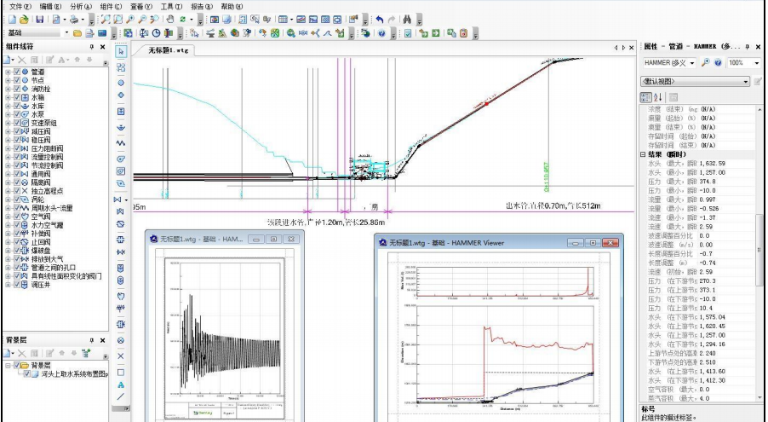Viewport: 768px width, 422px height.
Task: Select the Pump tool in vertical toolbar
Action: (x=121, y=159)
